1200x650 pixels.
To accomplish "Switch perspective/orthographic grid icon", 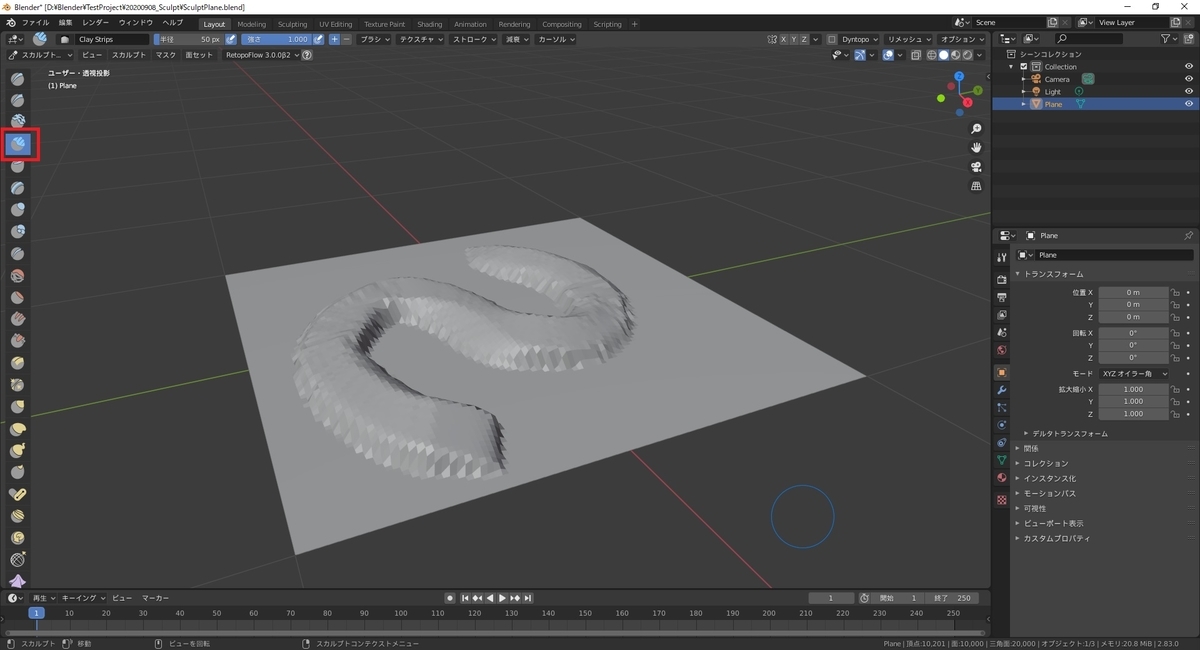I will tap(976, 186).
